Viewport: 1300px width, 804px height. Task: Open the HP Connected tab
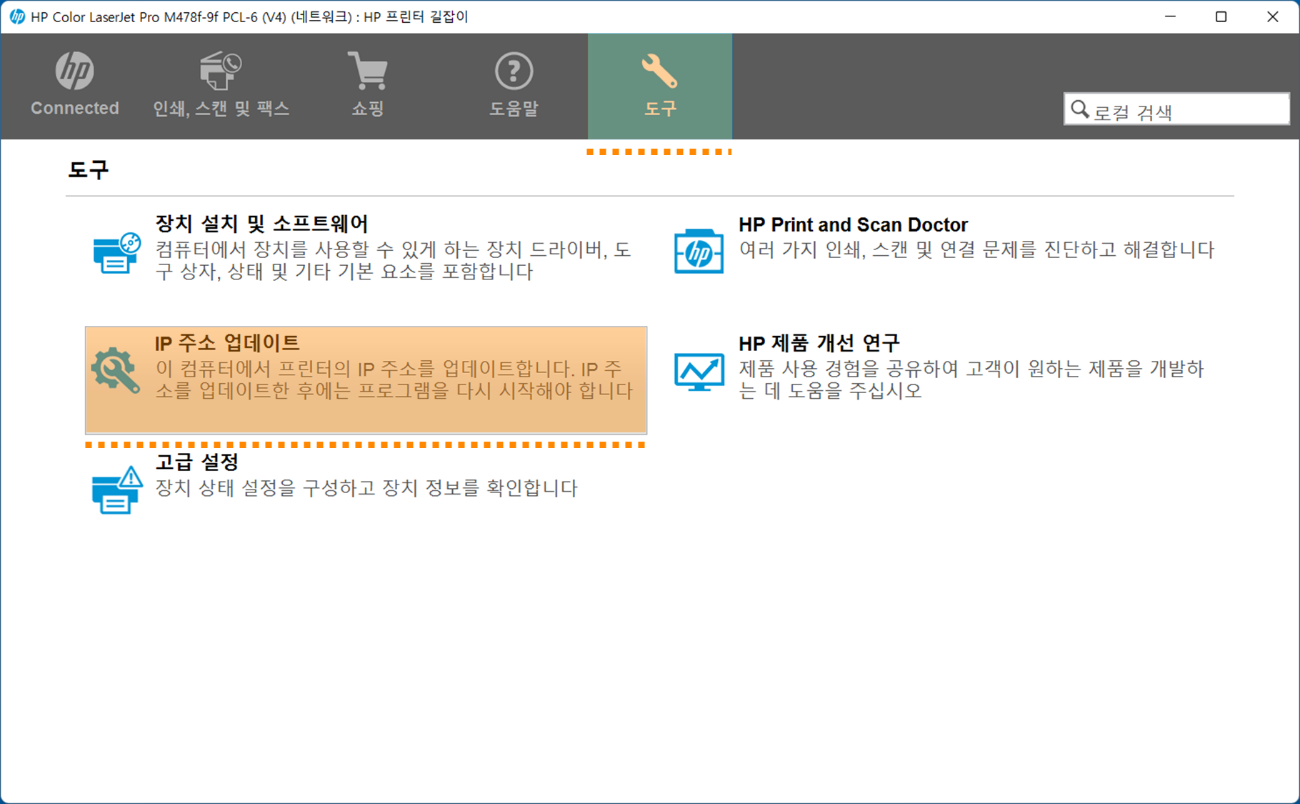[75, 86]
